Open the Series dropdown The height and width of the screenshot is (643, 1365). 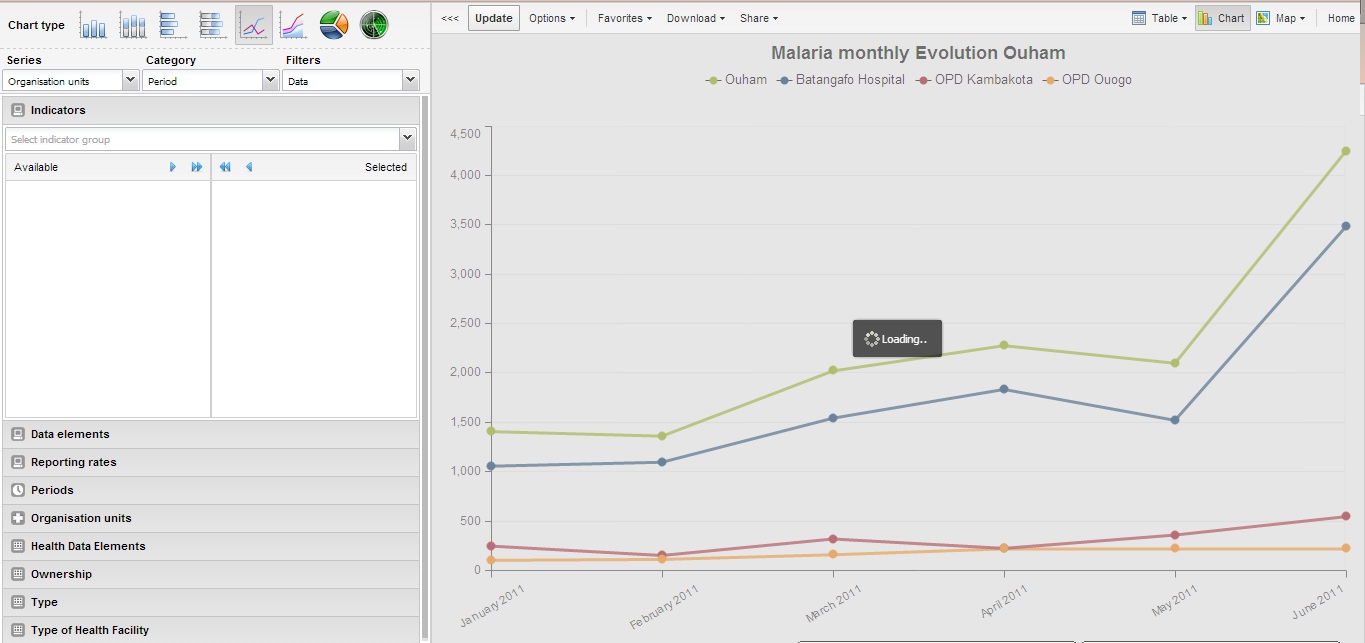(x=71, y=81)
